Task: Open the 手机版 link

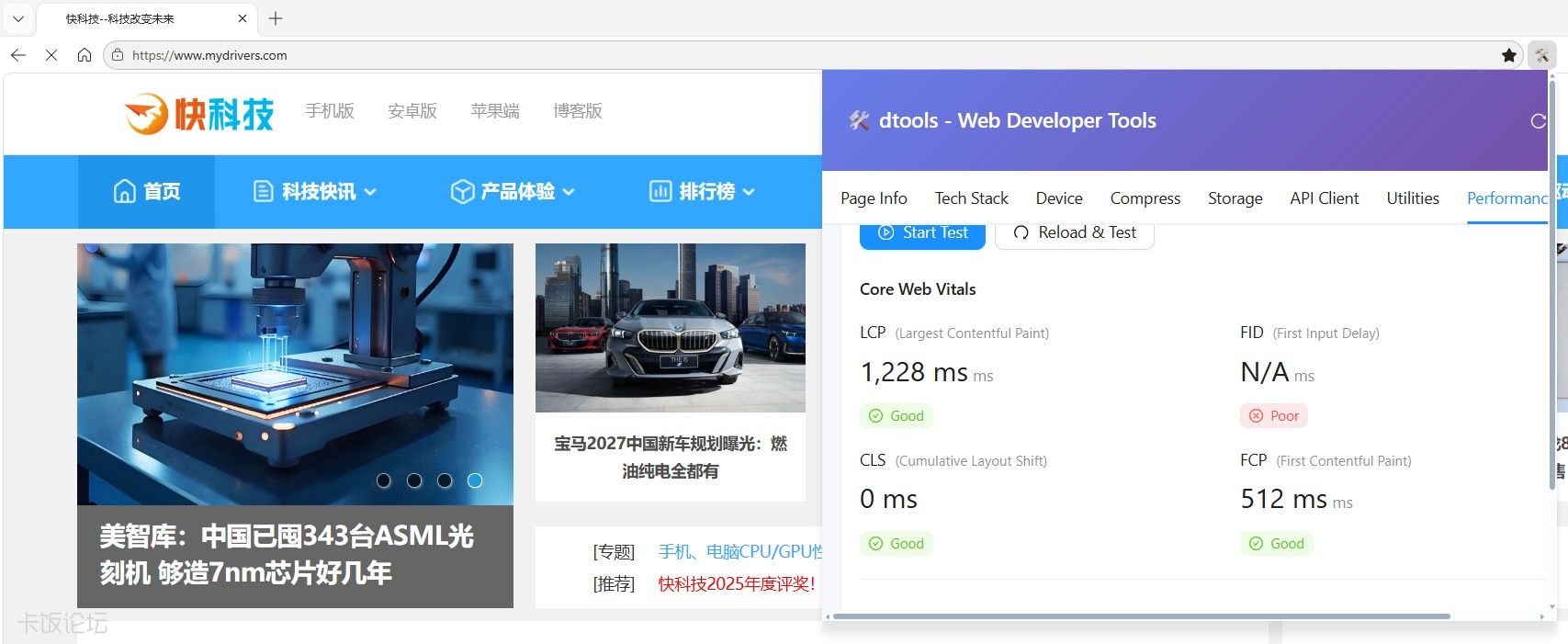Action: 330,111
